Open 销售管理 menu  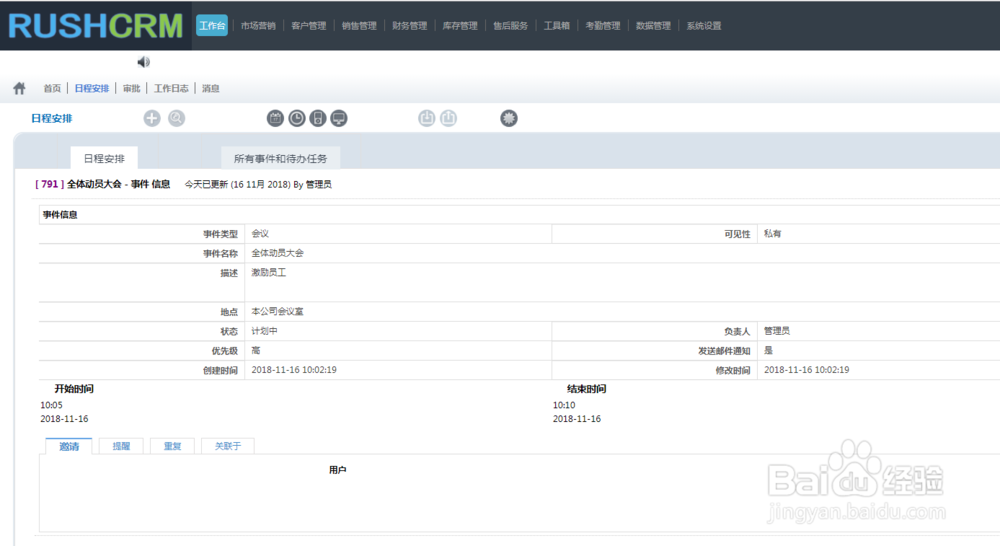tap(359, 26)
